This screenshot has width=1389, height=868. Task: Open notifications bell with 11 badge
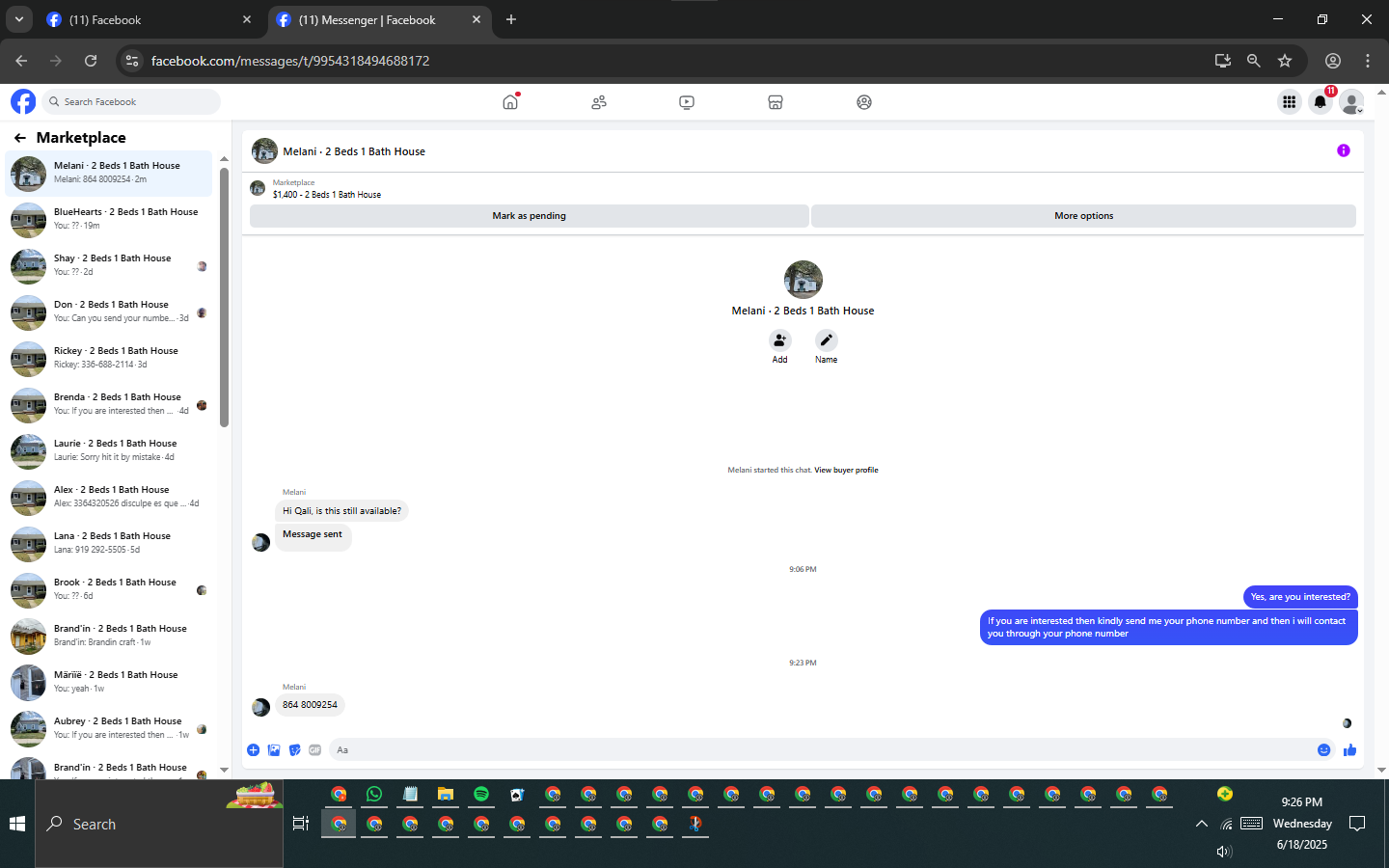(1321, 101)
